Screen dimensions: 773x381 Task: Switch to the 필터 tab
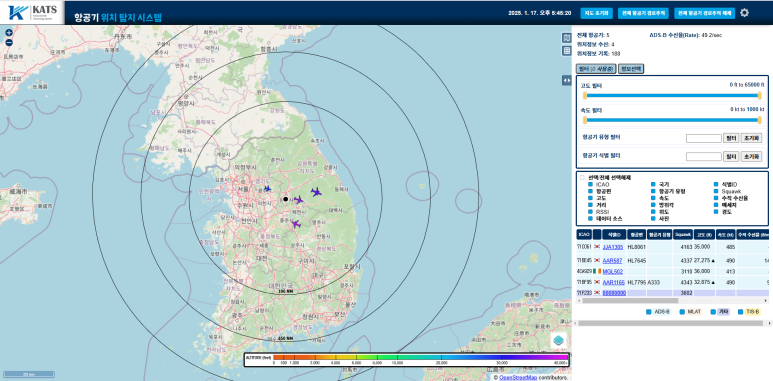[596, 69]
